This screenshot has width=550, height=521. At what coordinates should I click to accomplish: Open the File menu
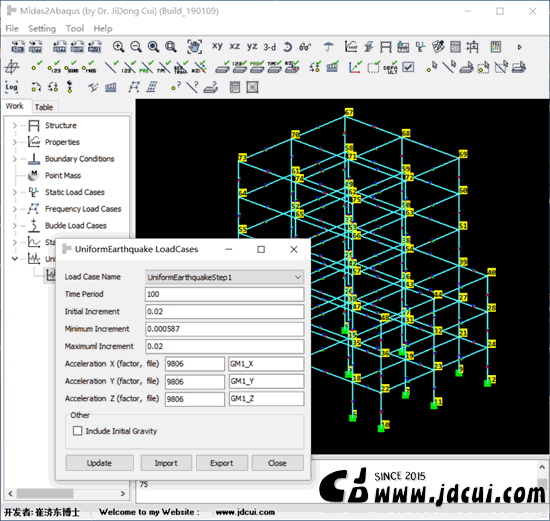coord(12,28)
